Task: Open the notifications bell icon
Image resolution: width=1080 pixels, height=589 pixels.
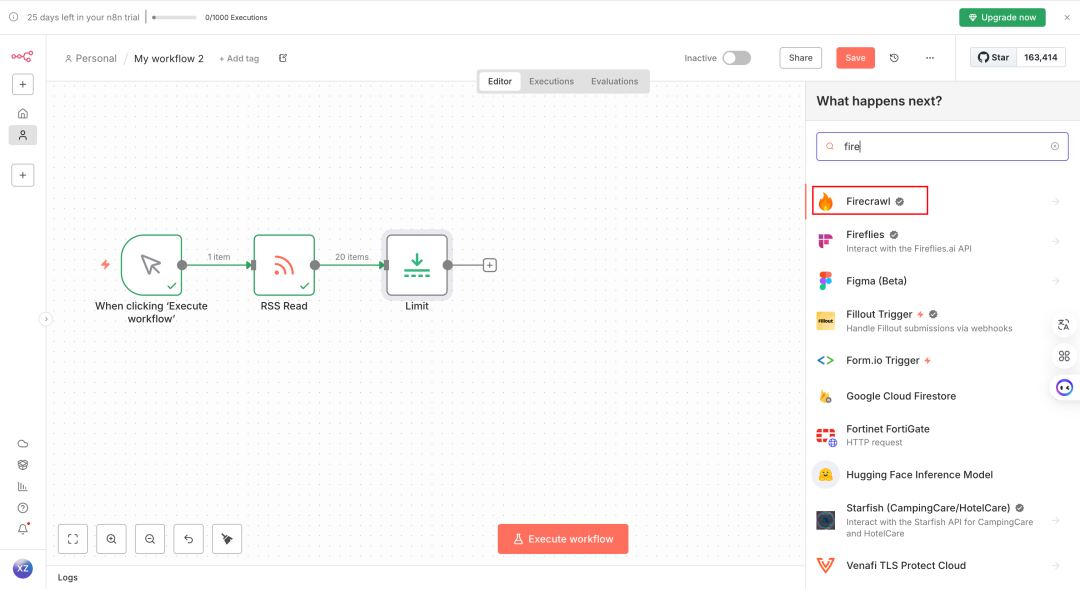Action: pos(23,529)
